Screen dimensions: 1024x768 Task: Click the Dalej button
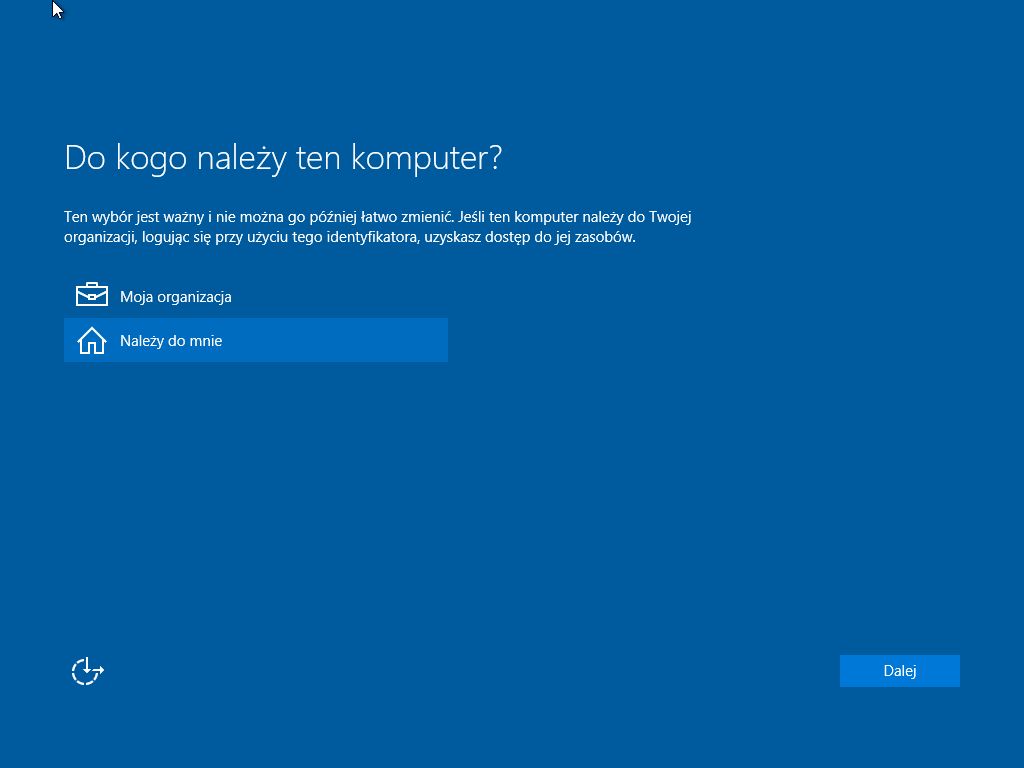coord(899,671)
